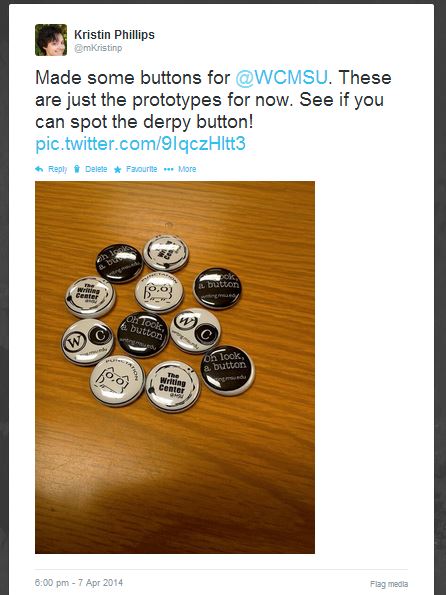Open Kristin Phillips' profile avatar
446x595 pixels.
point(51,40)
